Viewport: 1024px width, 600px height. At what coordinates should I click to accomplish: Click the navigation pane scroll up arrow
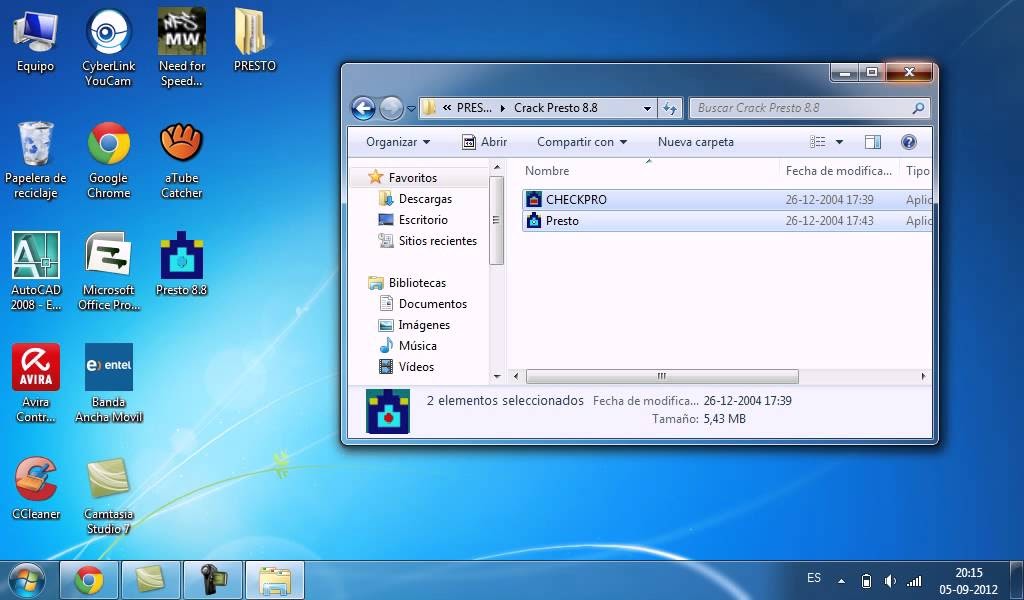click(x=496, y=167)
